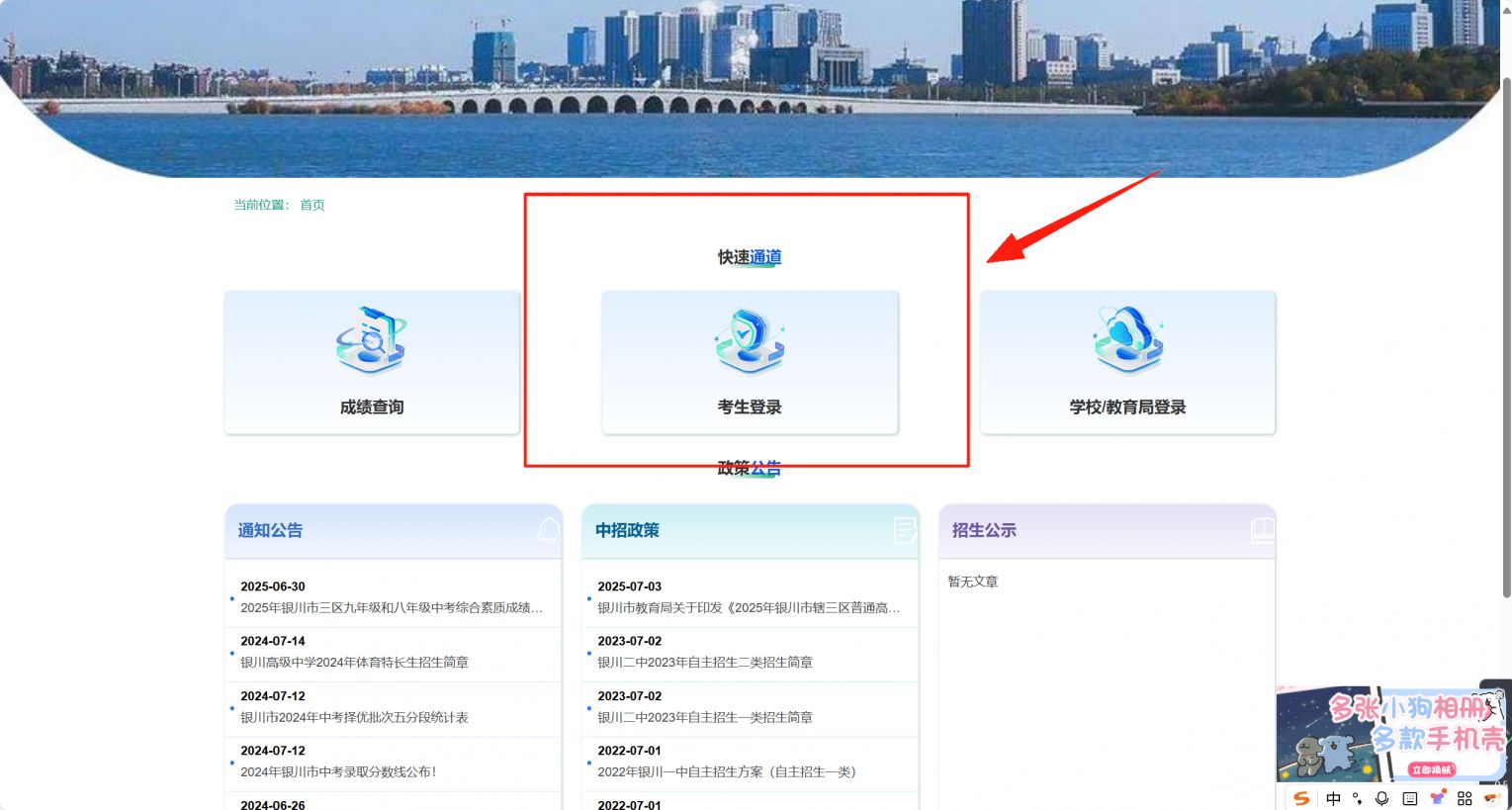Open 银川高级中学2024年体育特长生招生简章 notice
1512x810 pixels.
[354, 663]
